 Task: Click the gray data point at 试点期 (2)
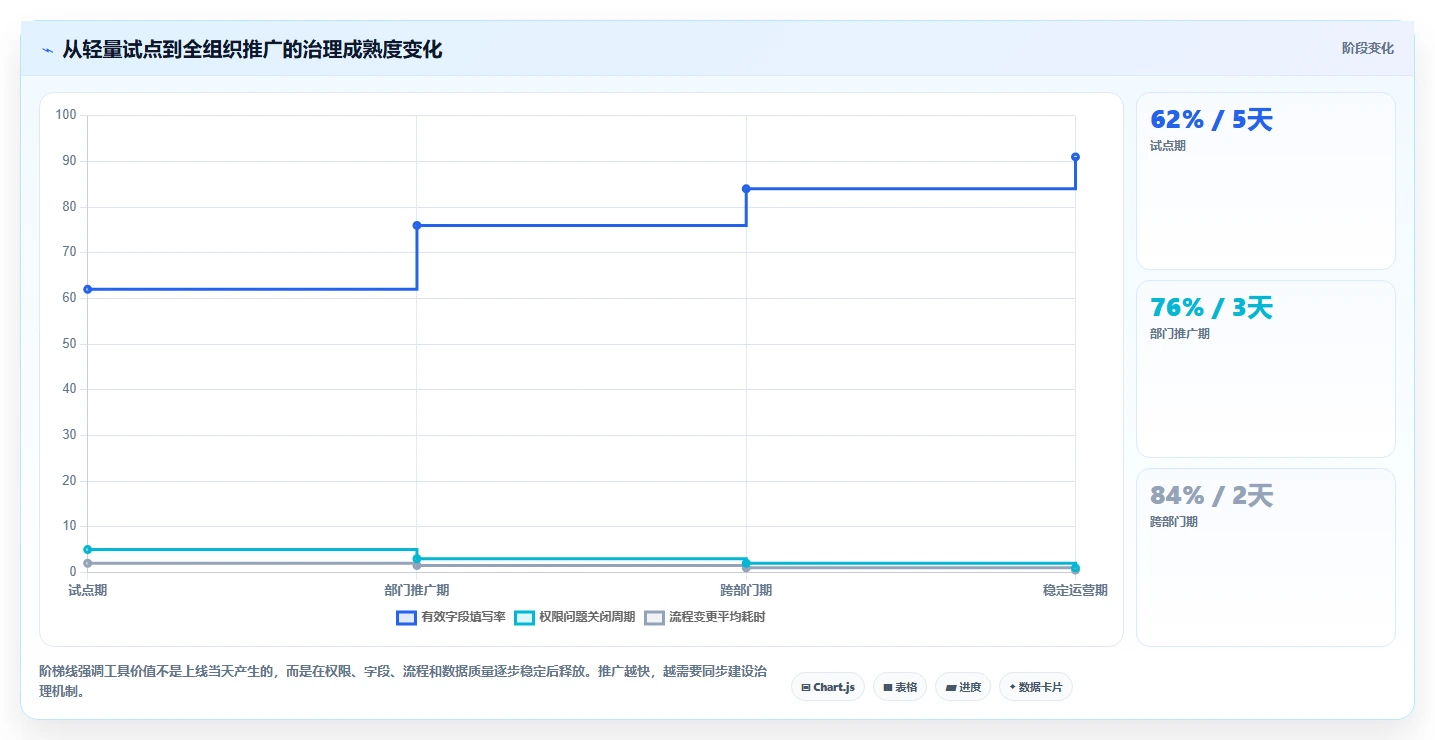[87, 563]
